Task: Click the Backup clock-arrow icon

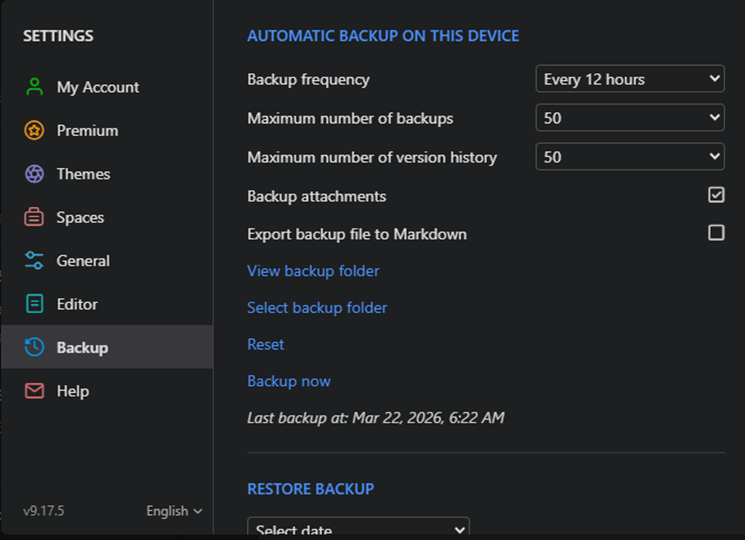Action: click(35, 348)
